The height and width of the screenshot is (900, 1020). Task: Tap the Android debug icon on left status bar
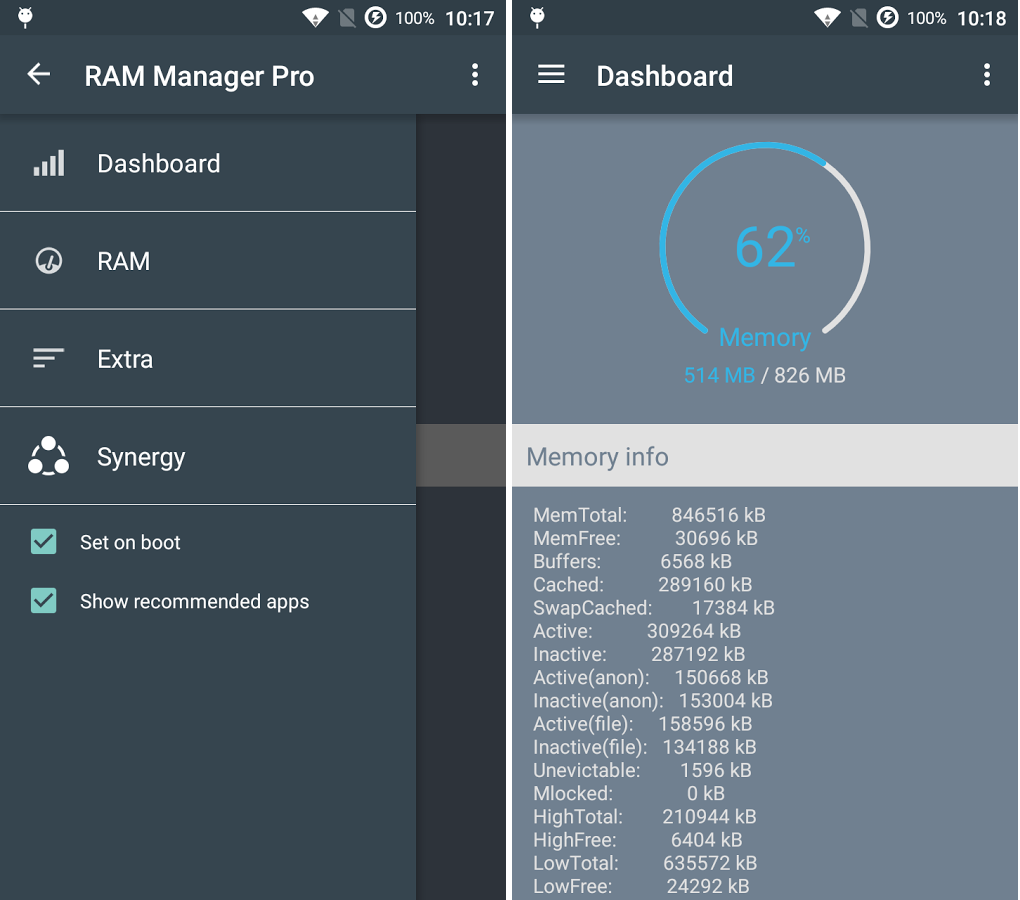pyautogui.click(x=25, y=18)
